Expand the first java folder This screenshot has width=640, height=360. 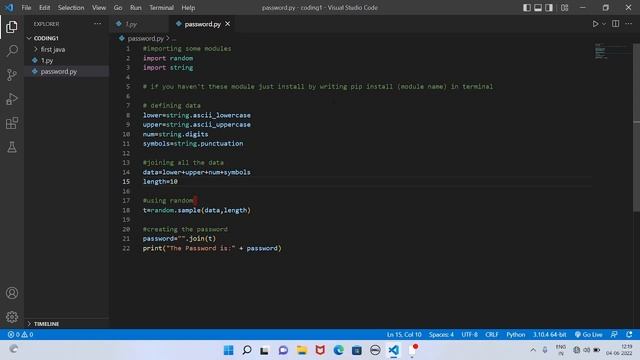(x=67, y=49)
